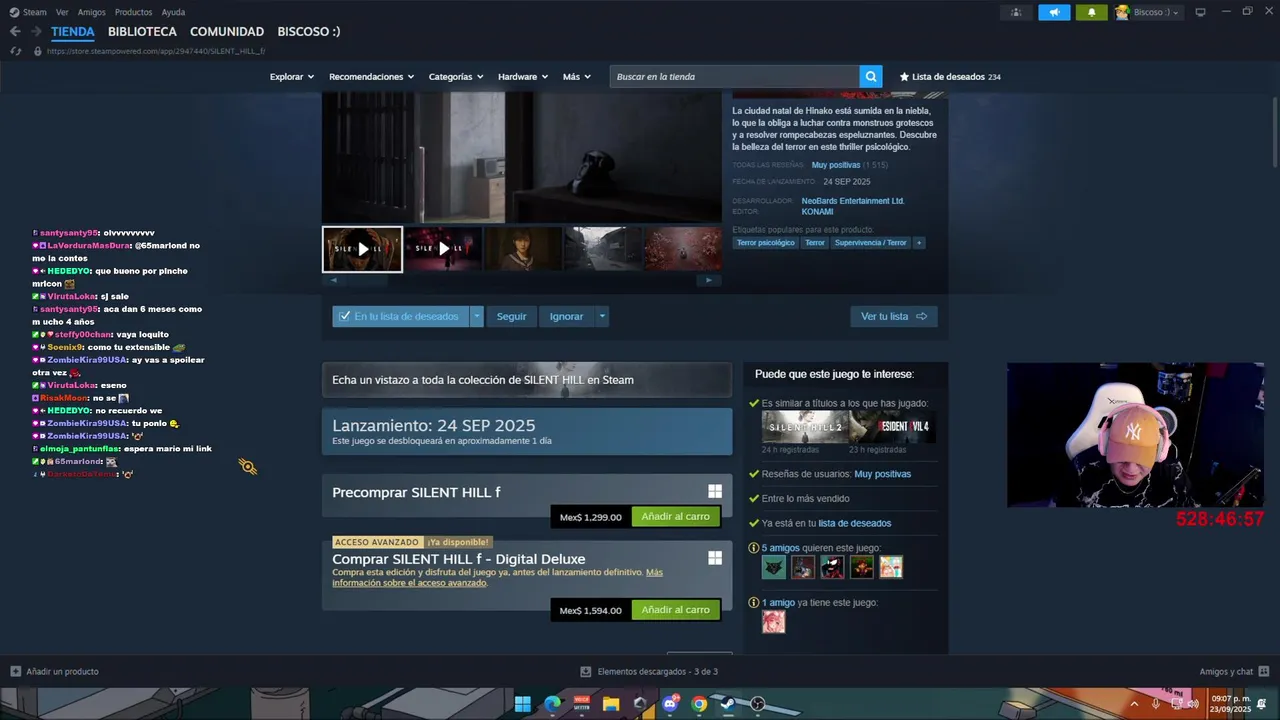Click the Windows logo on Digital Deluxe edition
Viewport: 1280px width, 720px height.
(x=715, y=558)
